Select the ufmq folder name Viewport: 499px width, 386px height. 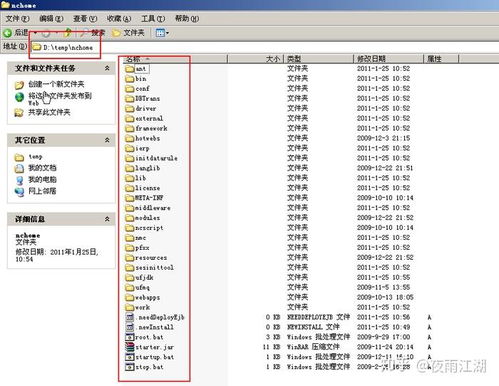142,288
